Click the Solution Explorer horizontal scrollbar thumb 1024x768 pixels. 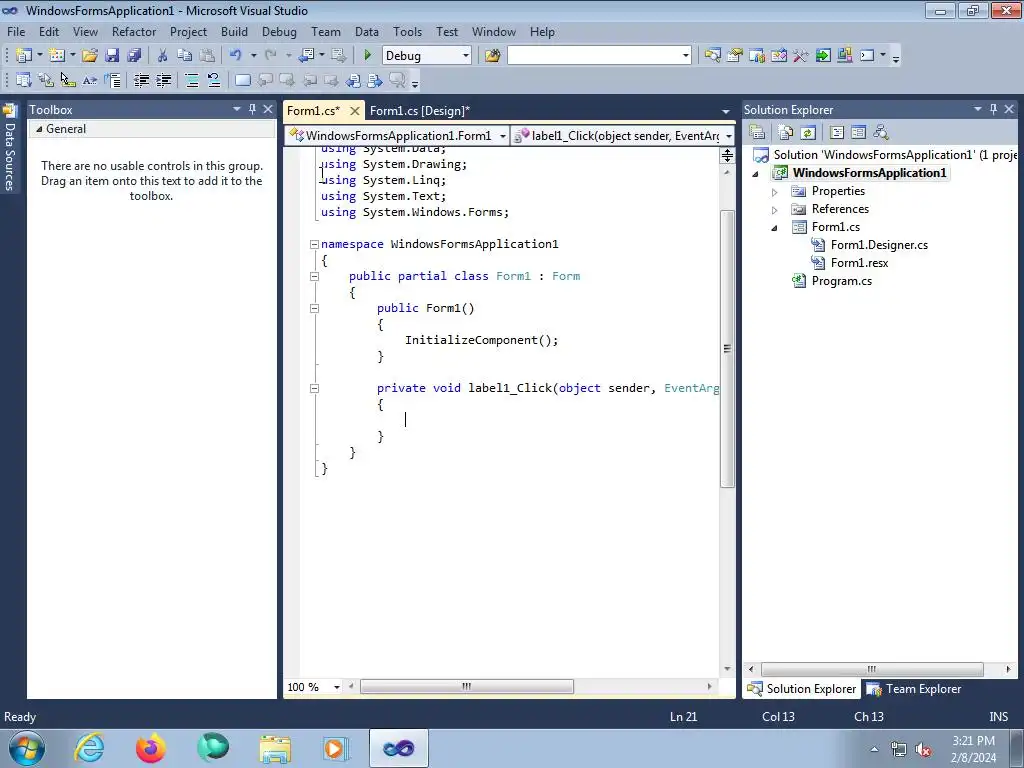(x=872, y=669)
